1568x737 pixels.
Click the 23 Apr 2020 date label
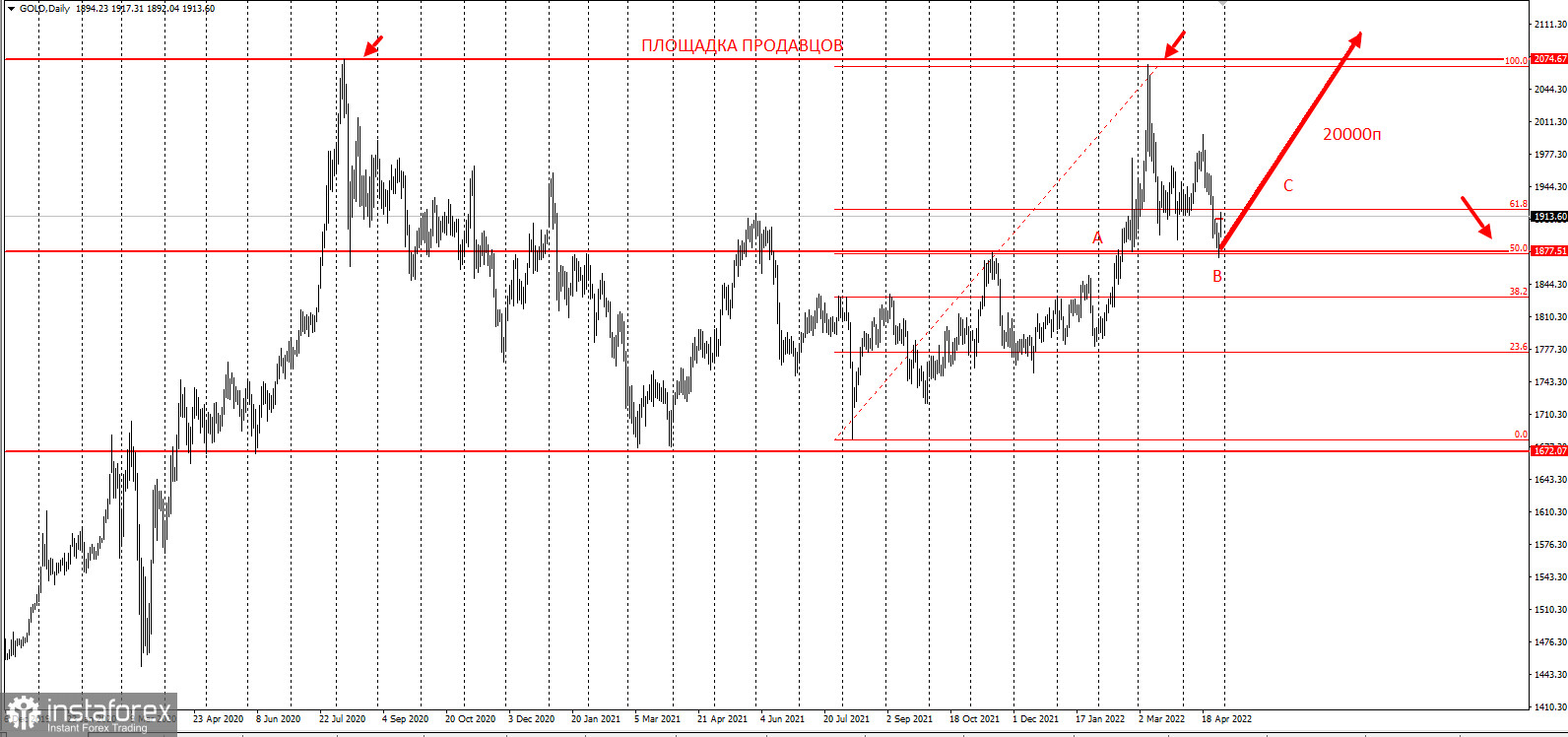tap(218, 719)
